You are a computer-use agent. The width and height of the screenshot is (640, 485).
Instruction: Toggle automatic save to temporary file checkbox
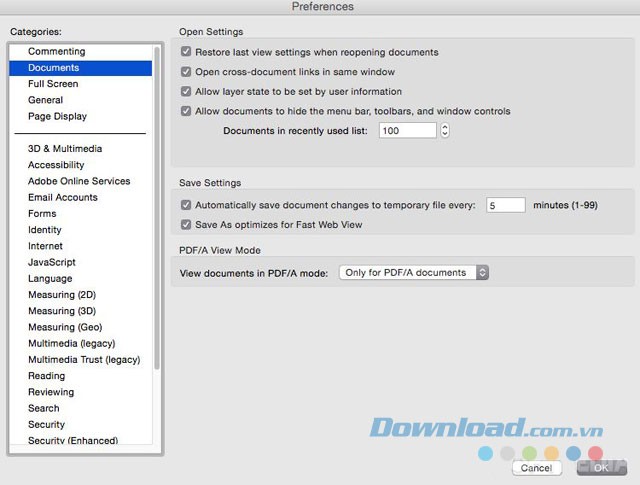(186, 205)
